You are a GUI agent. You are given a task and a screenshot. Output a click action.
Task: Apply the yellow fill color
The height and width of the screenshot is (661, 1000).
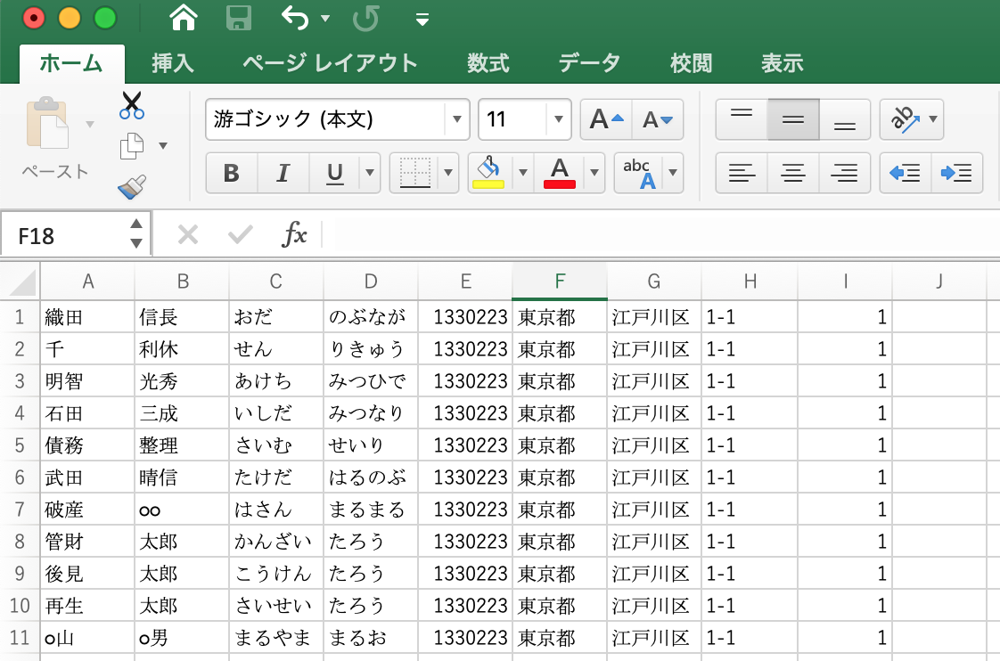[x=488, y=173]
